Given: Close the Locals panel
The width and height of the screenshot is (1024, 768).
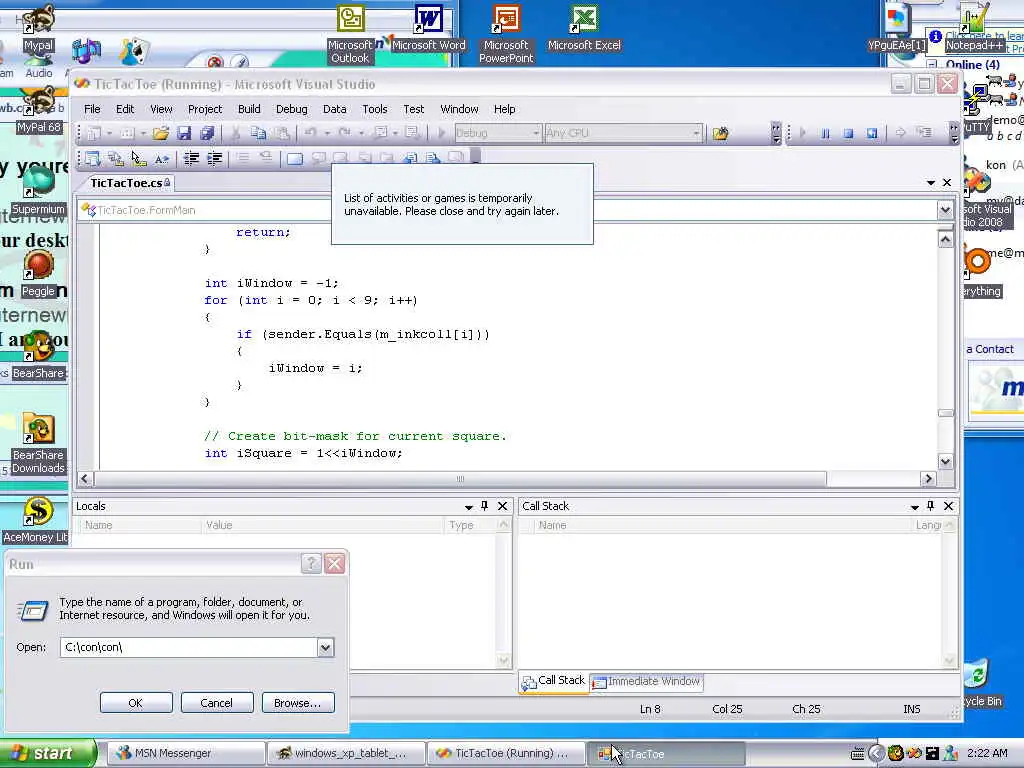Looking at the screenshot, I should tap(502, 506).
